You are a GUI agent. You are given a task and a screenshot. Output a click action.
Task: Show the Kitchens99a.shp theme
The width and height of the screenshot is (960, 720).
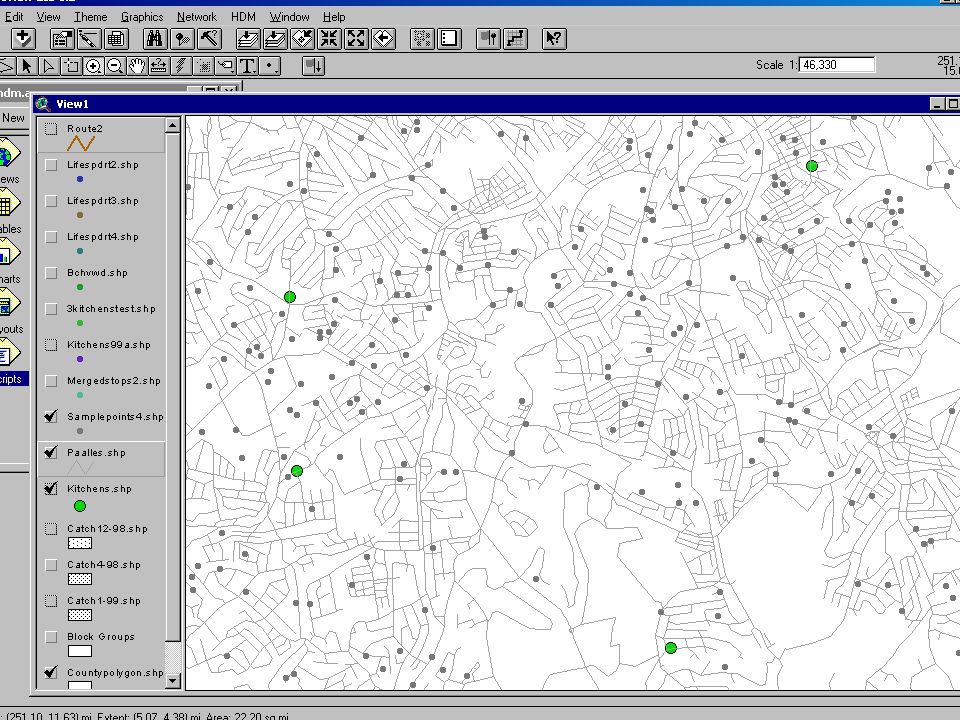51,345
